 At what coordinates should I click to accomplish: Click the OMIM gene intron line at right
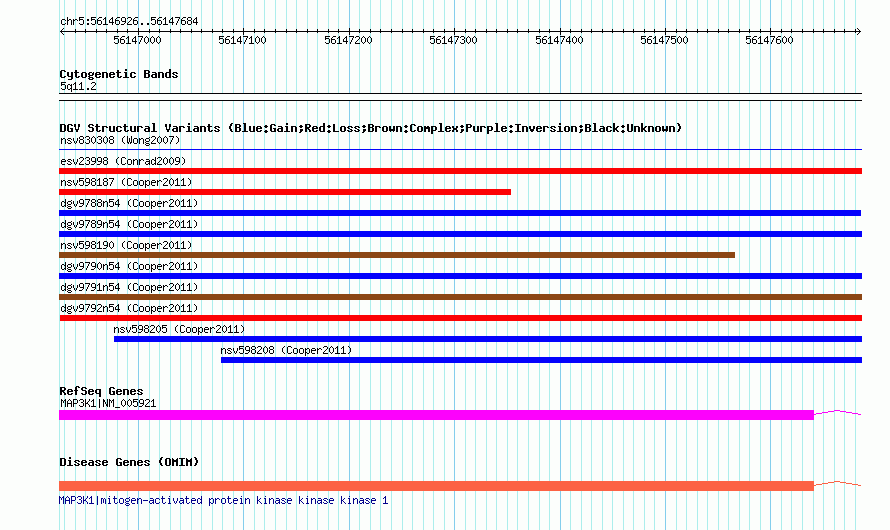[838, 483]
